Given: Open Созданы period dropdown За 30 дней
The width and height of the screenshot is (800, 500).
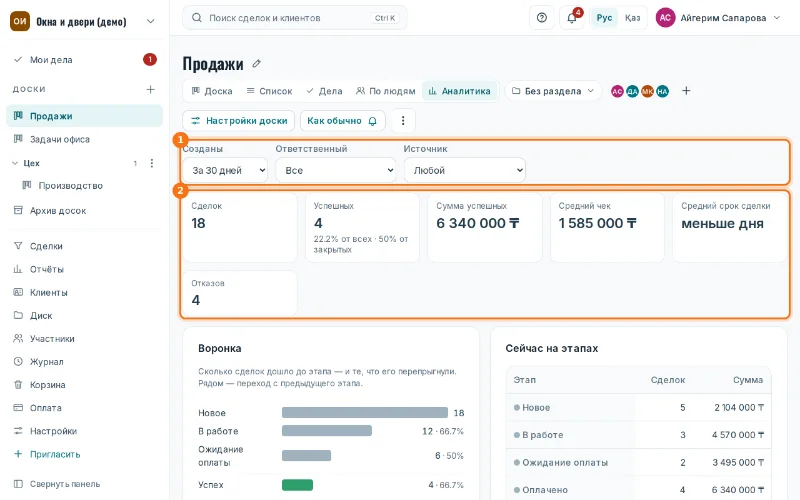Looking at the screenshot, I should [225, 170].
